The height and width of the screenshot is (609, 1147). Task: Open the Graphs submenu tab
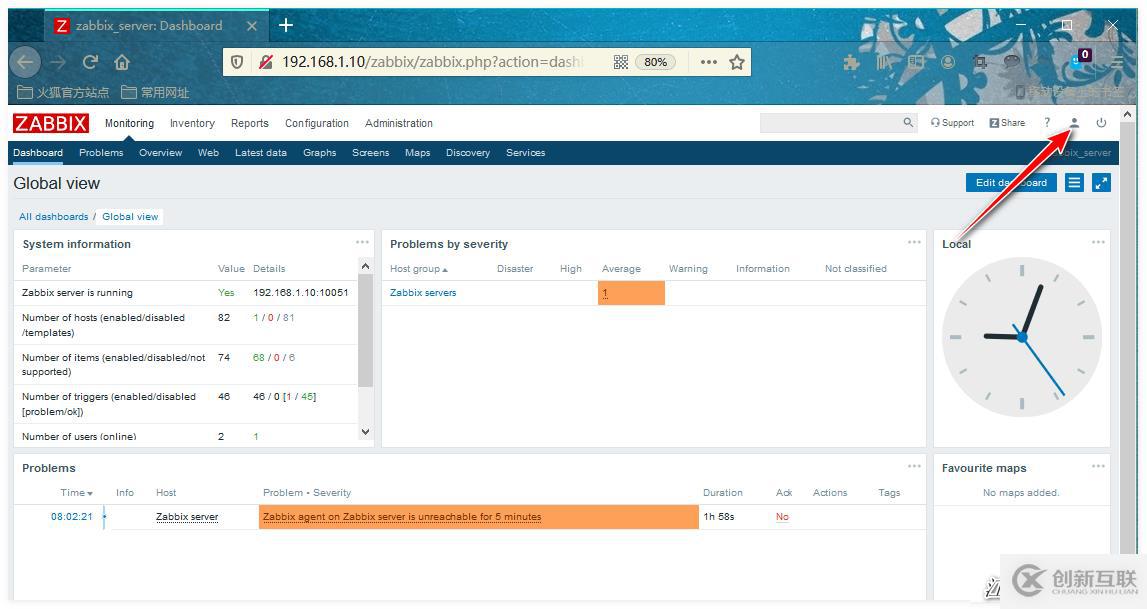pyautogui.click(x=320, y=153)
